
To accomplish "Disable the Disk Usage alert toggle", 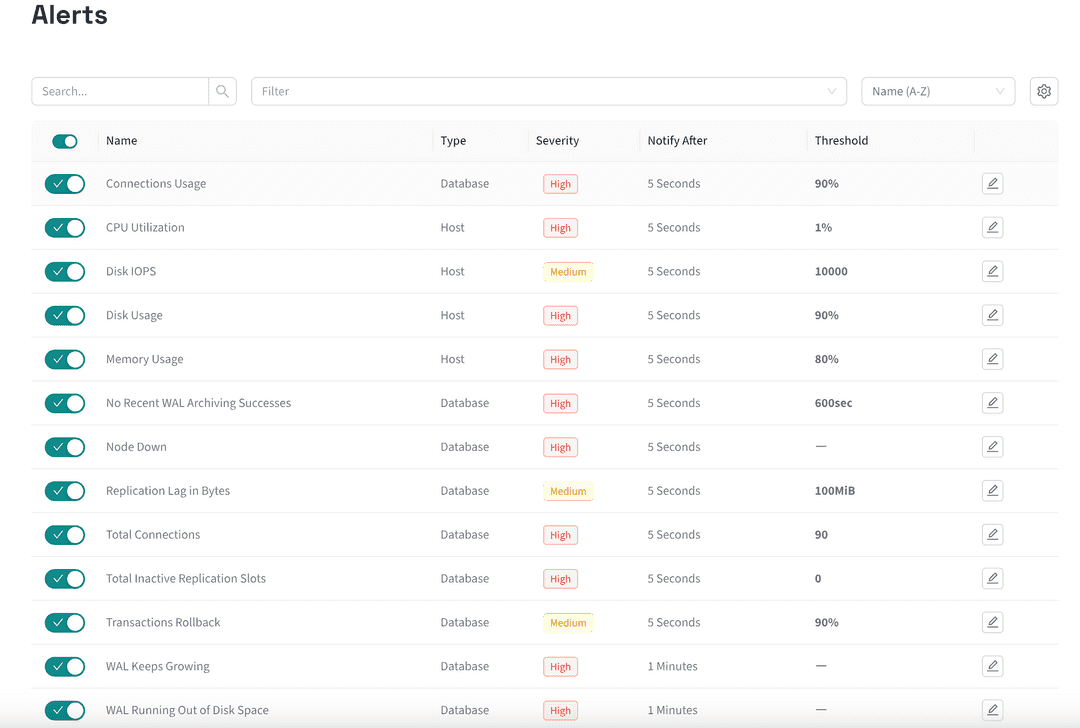I will point(65,315).
